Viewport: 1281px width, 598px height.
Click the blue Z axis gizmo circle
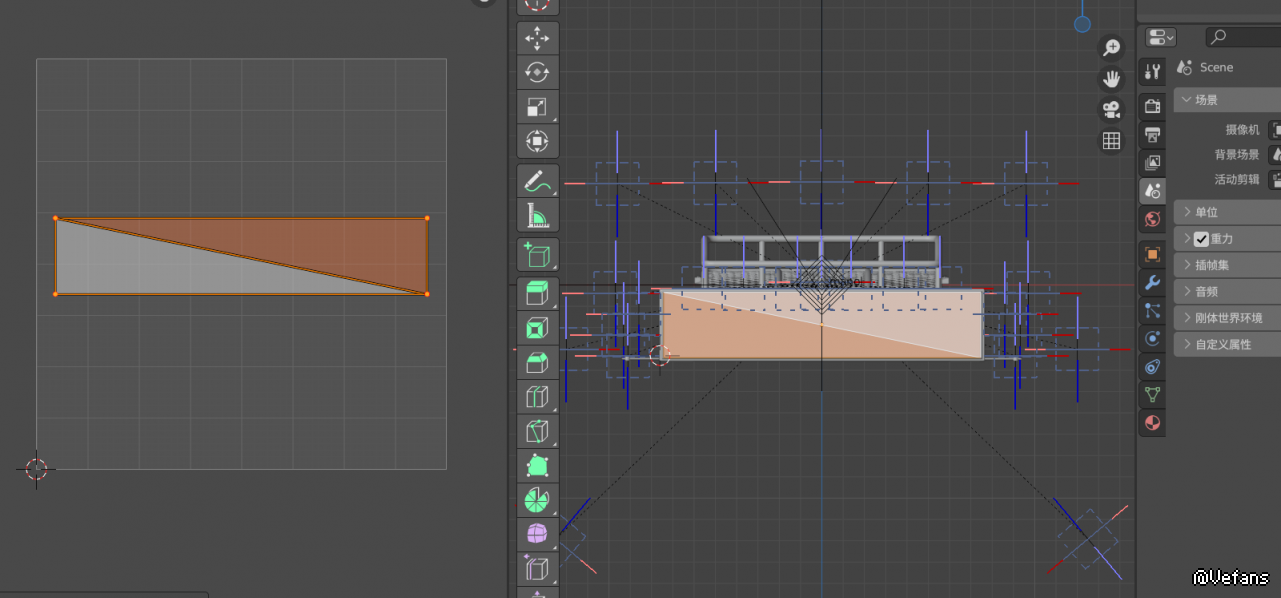(1082, 24)
